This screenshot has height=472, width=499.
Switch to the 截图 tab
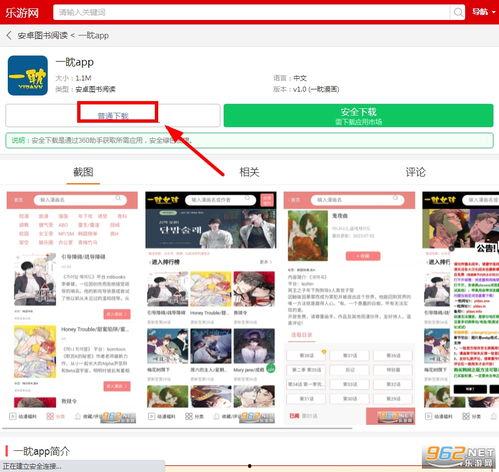coord(83,172)
